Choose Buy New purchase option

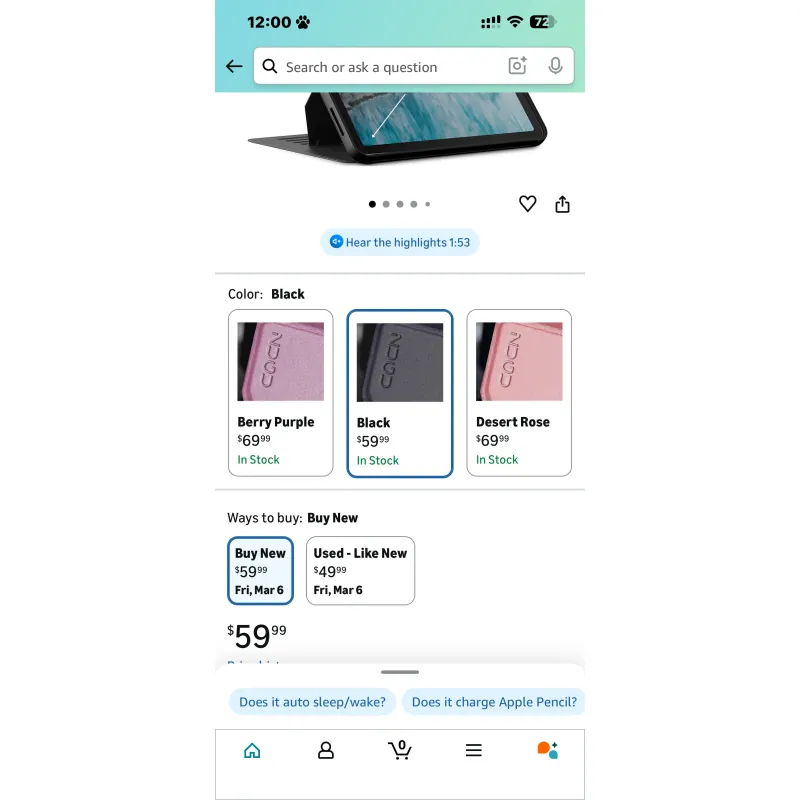coord(260,570)
